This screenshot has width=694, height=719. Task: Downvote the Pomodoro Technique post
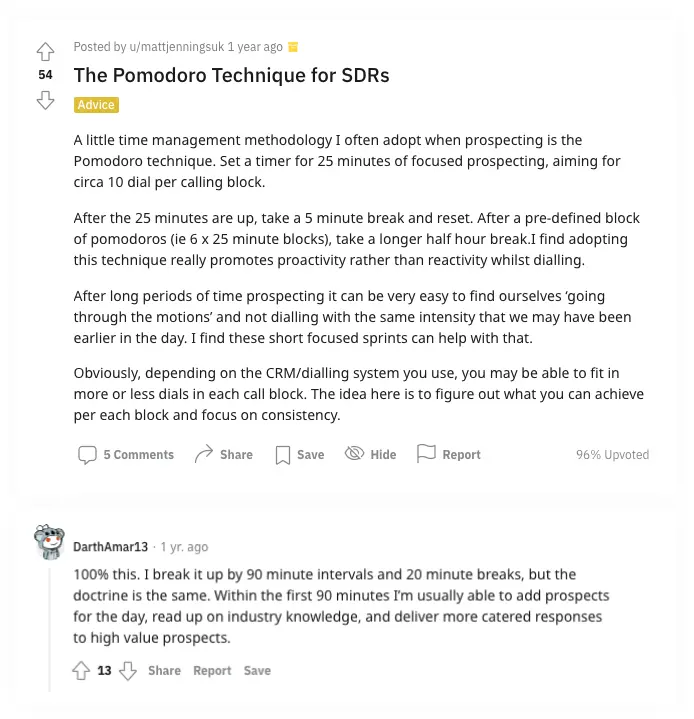coord(45,99)
